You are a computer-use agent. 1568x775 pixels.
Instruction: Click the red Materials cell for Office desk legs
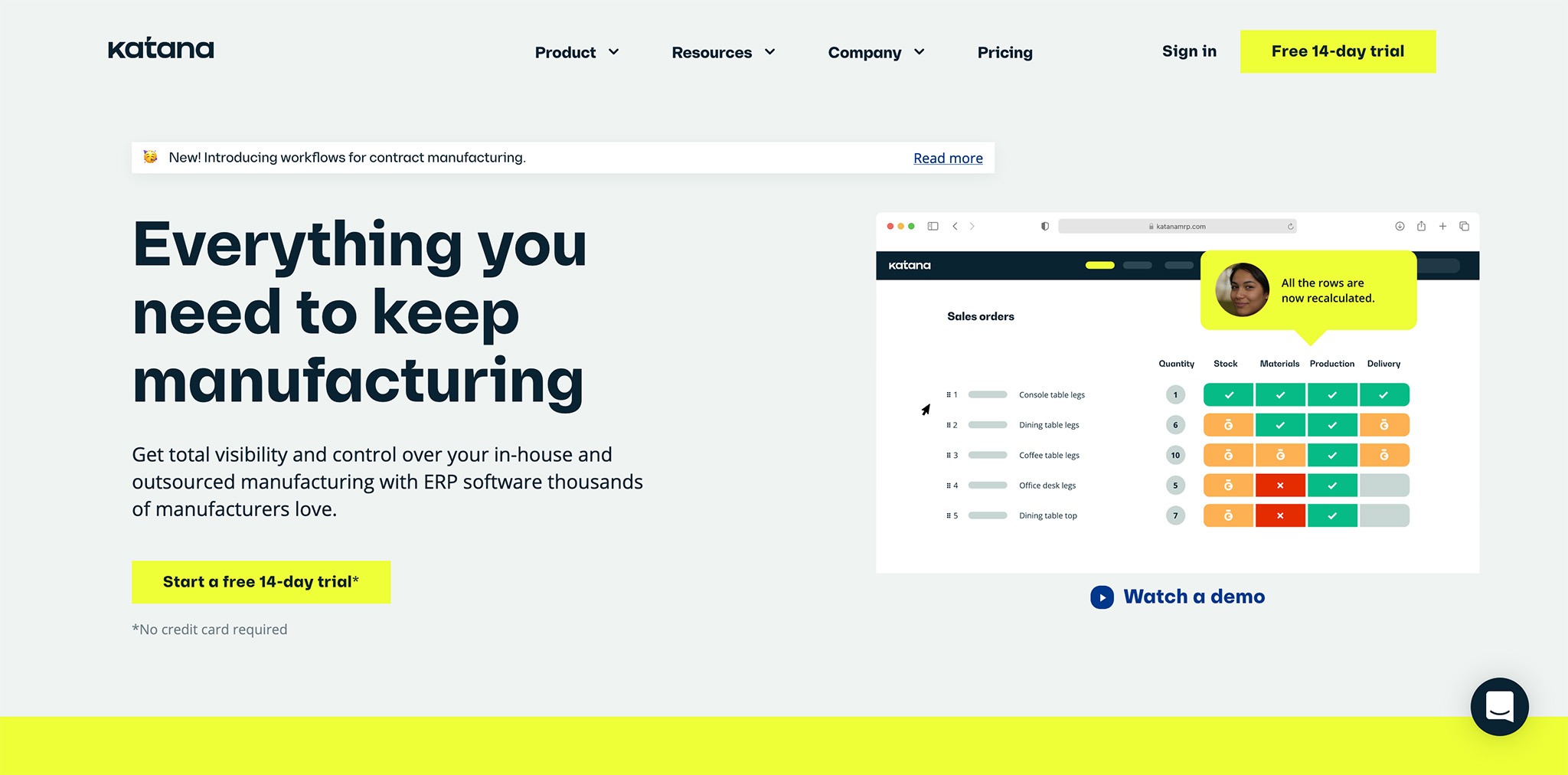tap(1280, 486)
